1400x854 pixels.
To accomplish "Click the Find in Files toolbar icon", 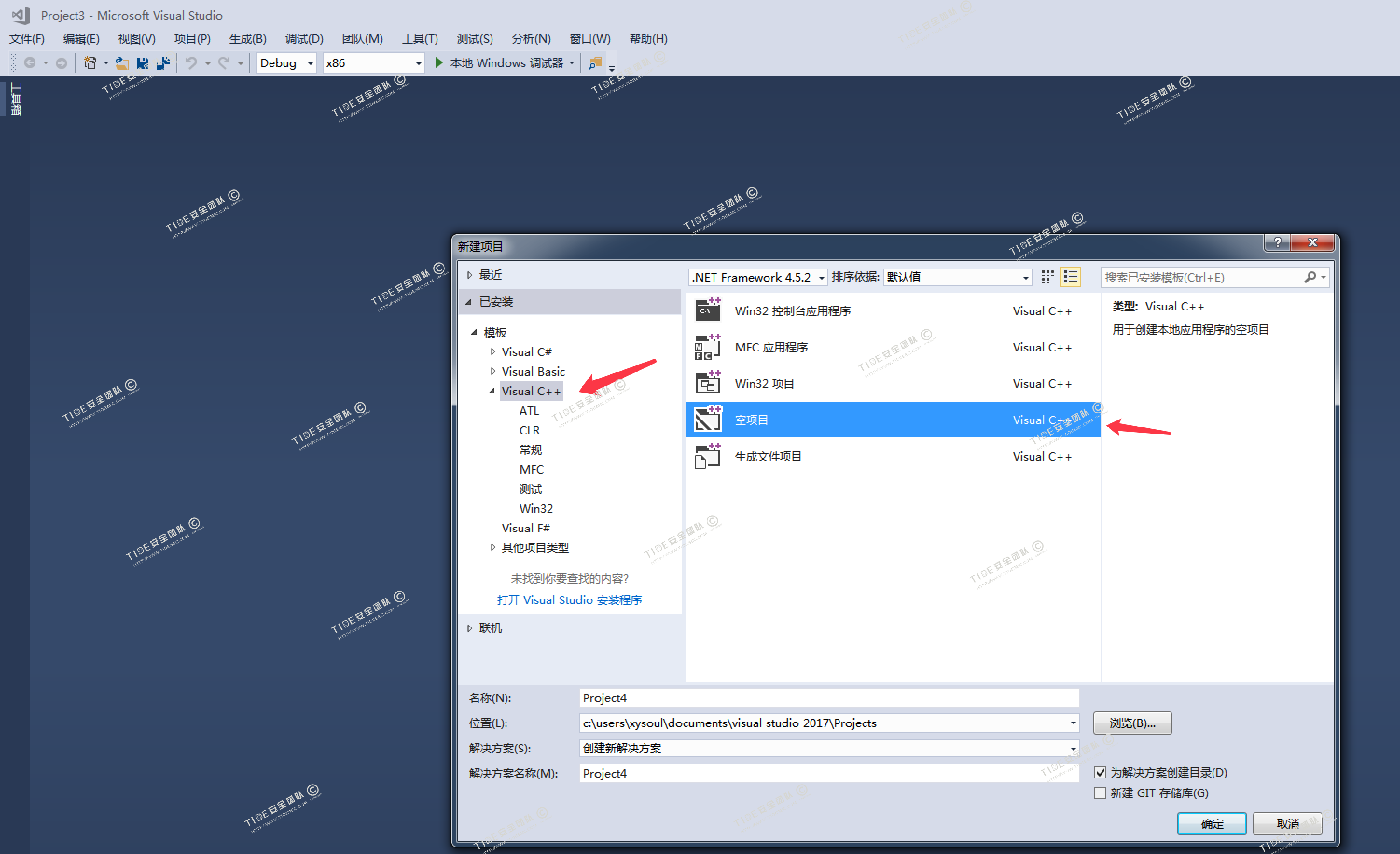I will point(595,63).
